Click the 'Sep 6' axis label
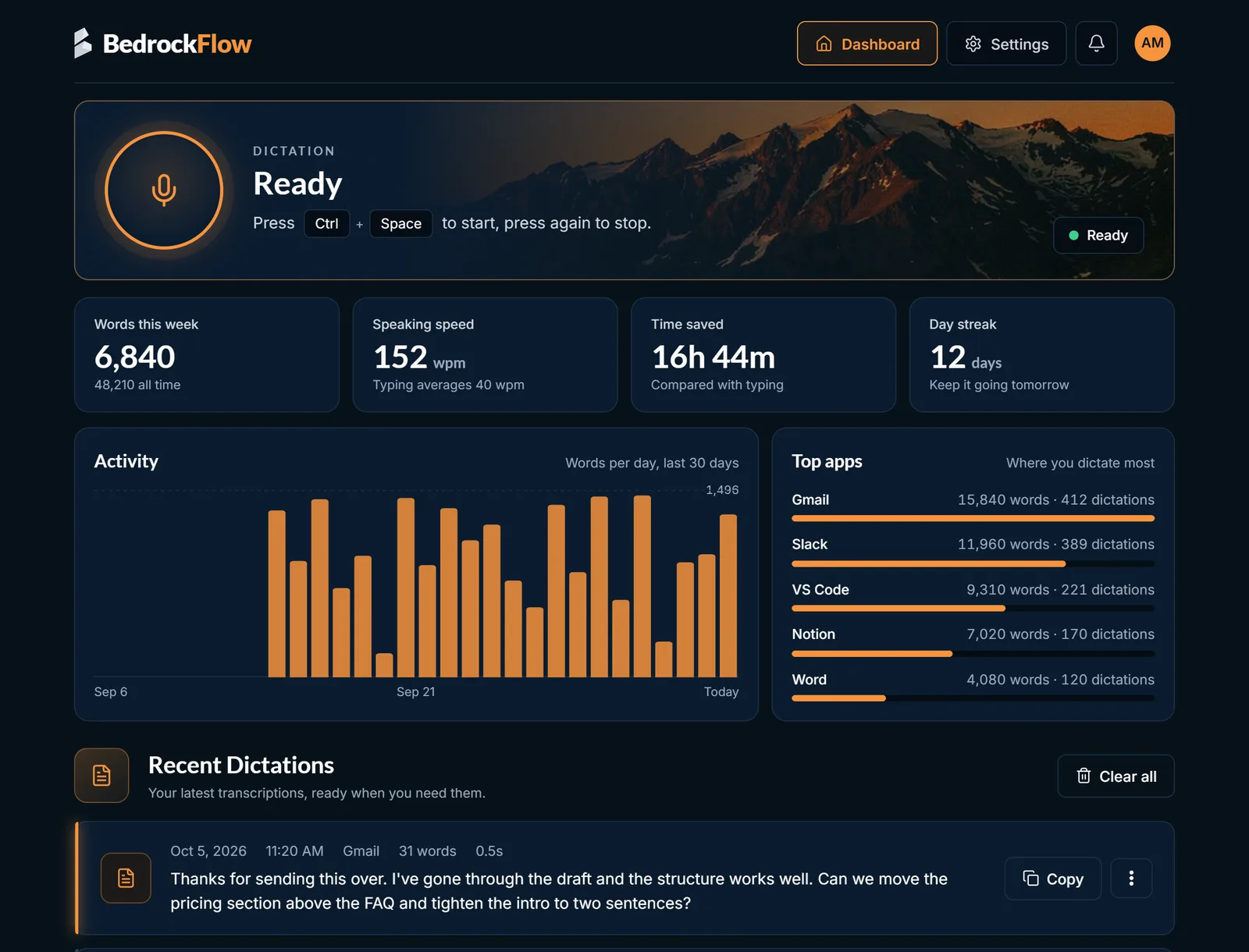The image size is (1249, 952). pyautogui.click(x=111, y=691)
